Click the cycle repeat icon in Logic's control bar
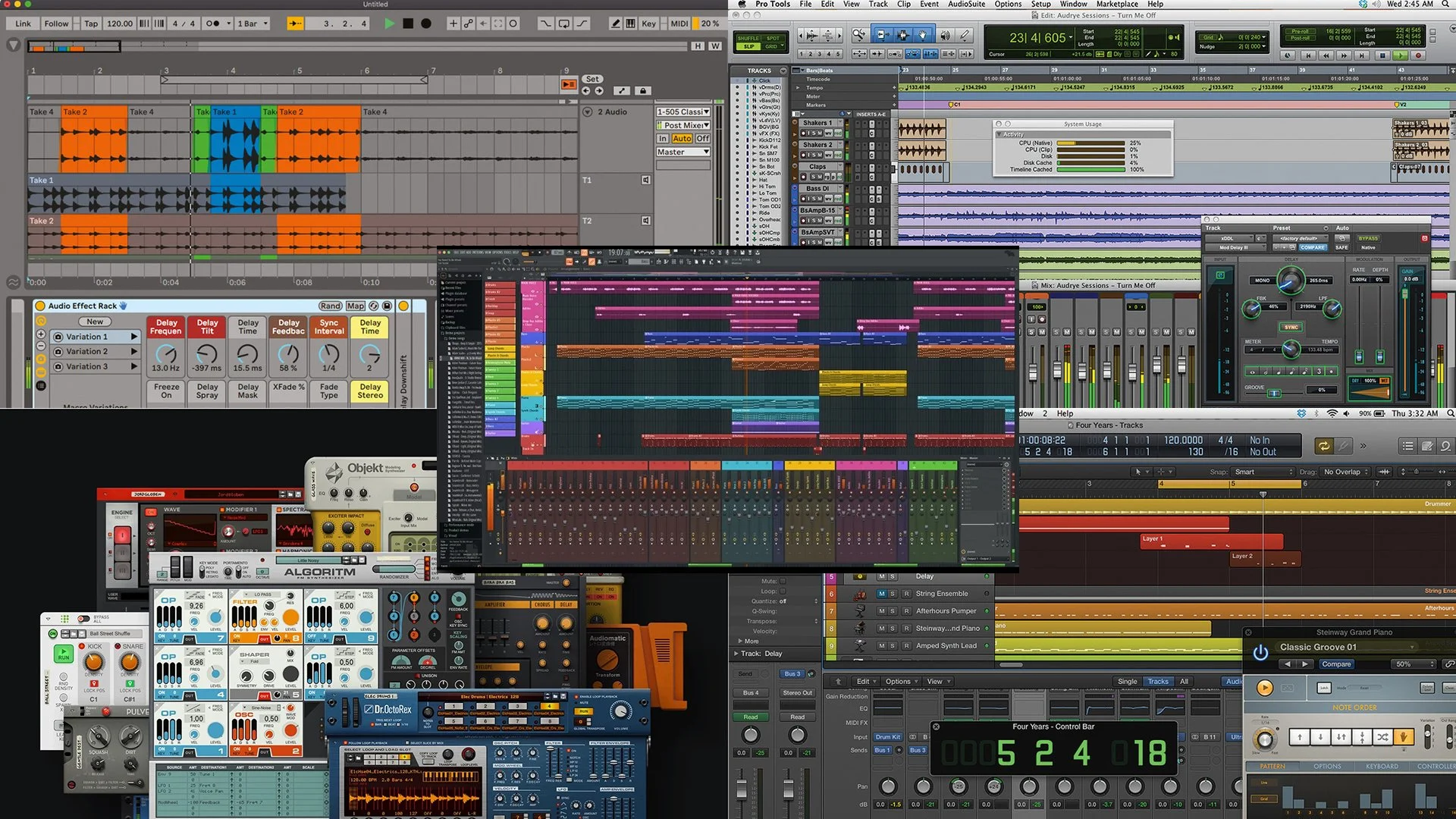1456x819 pixels. click(1324, 444)
